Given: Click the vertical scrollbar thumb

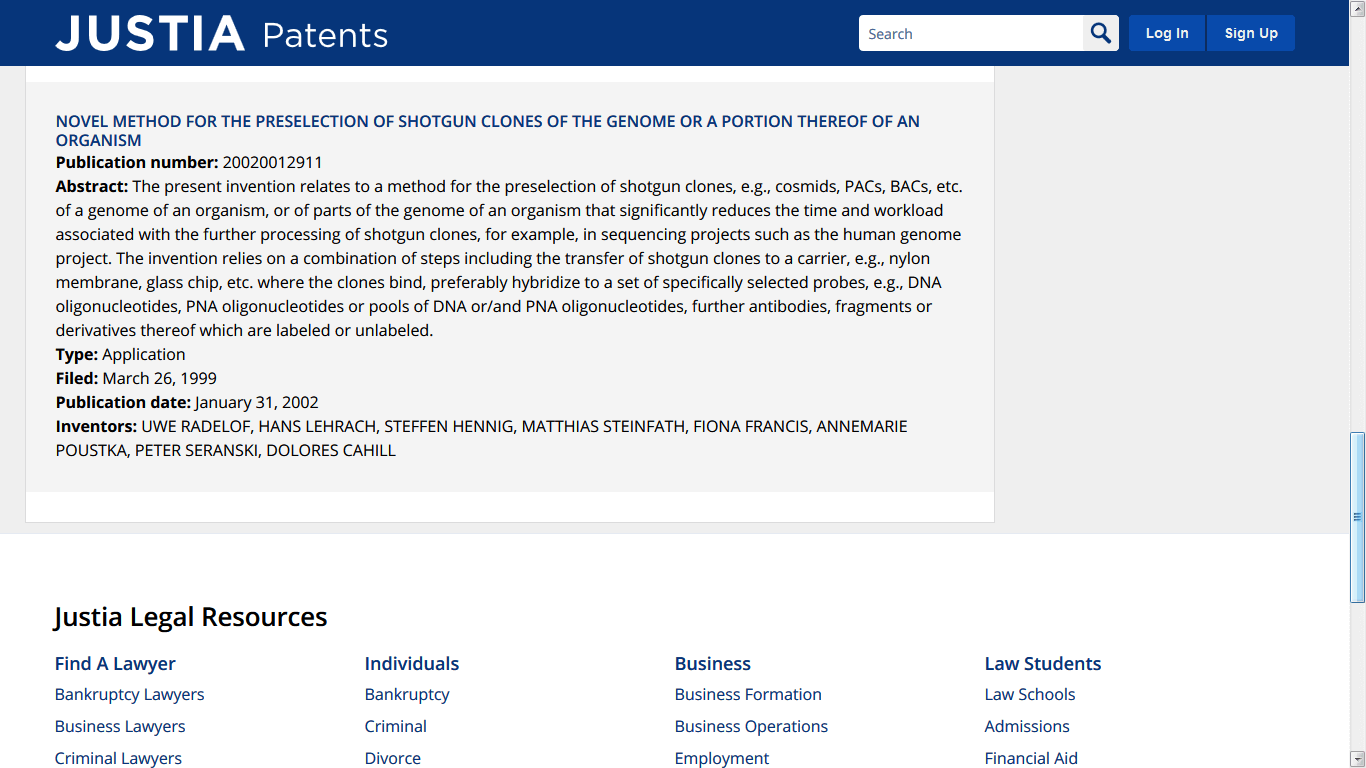Looking at the screenshot, I should tap(1357, 517).
